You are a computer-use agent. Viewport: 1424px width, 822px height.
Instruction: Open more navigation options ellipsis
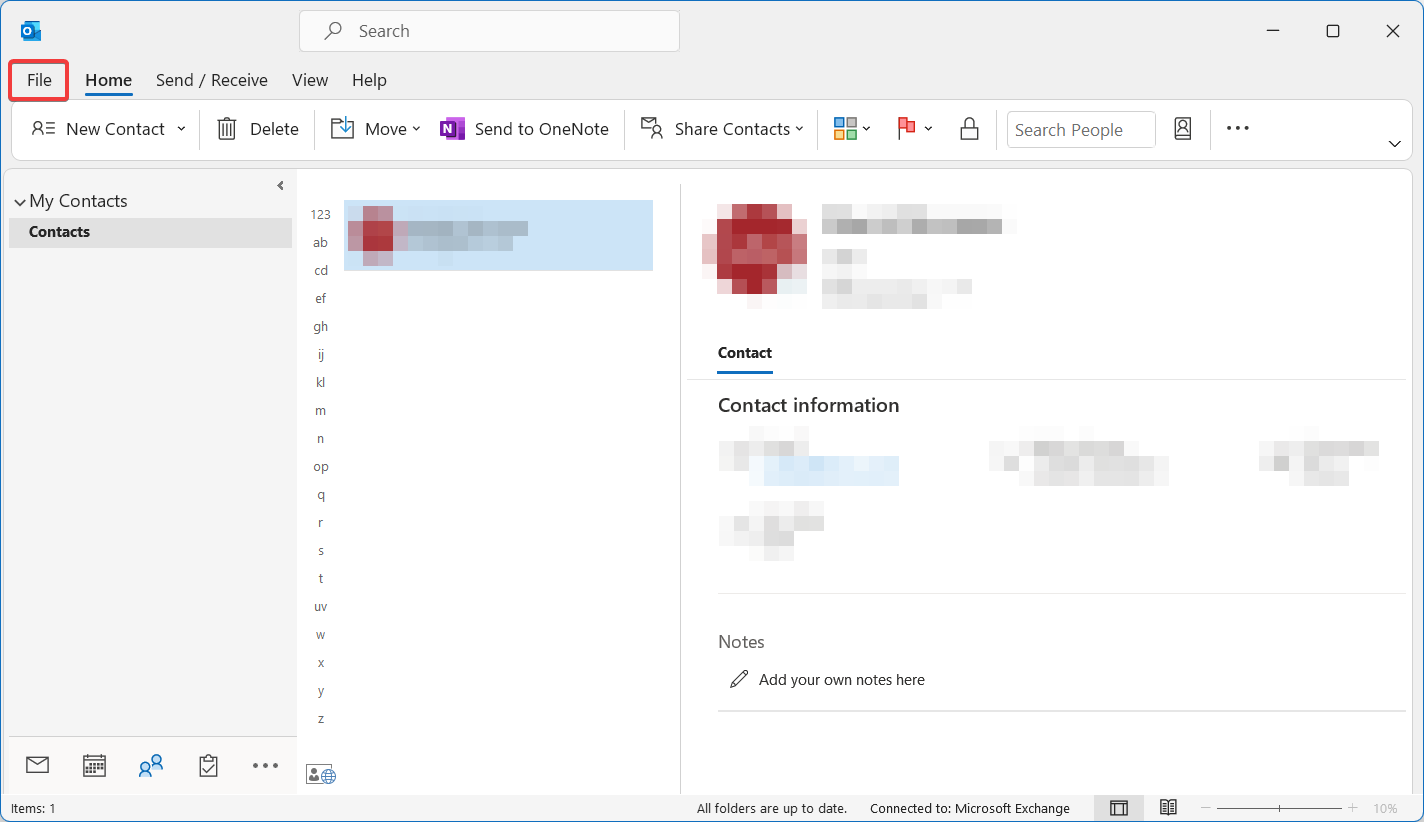click(x=265, y=765)
